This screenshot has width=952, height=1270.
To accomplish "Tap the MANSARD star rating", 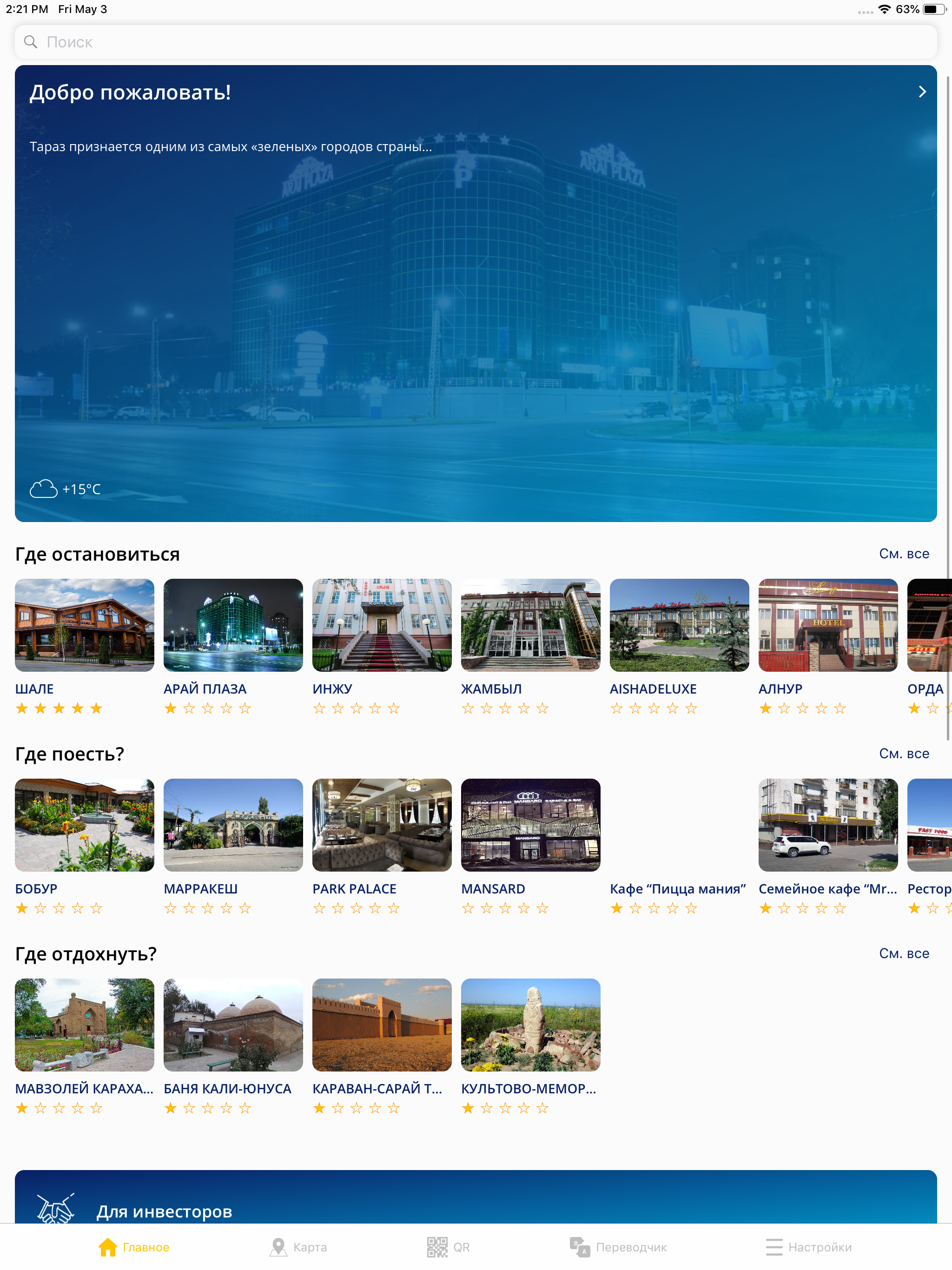I will (505, 908).
